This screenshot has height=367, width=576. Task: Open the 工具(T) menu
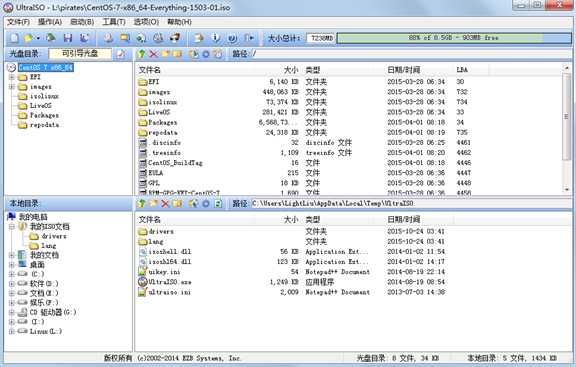[x=114, y=22]
